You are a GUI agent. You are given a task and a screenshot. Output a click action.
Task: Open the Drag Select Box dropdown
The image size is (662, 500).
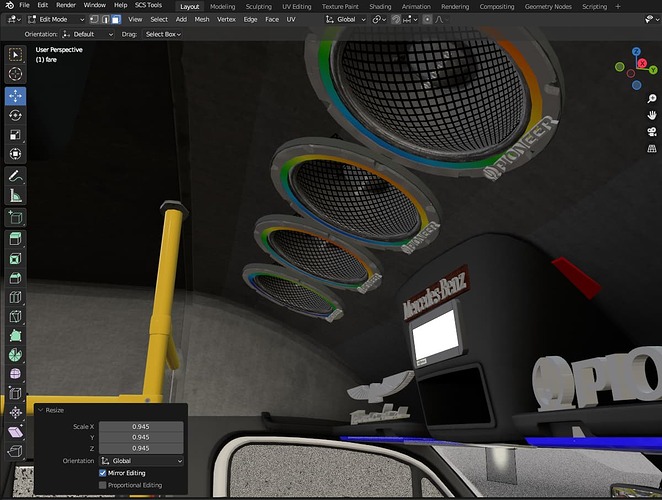[x=163, y=34]
